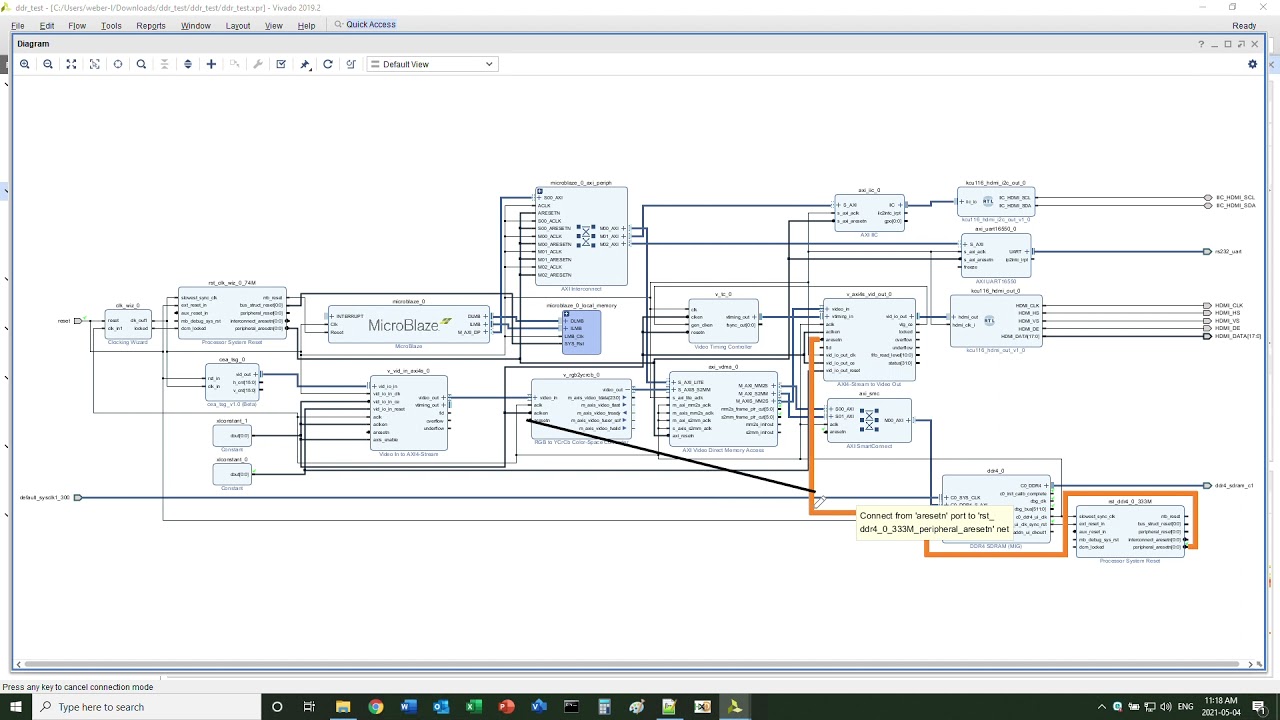1280x720 pixels.
Task: Select the clk_wiz_0 Clocking Wizard block
Action: pos(127,324)
